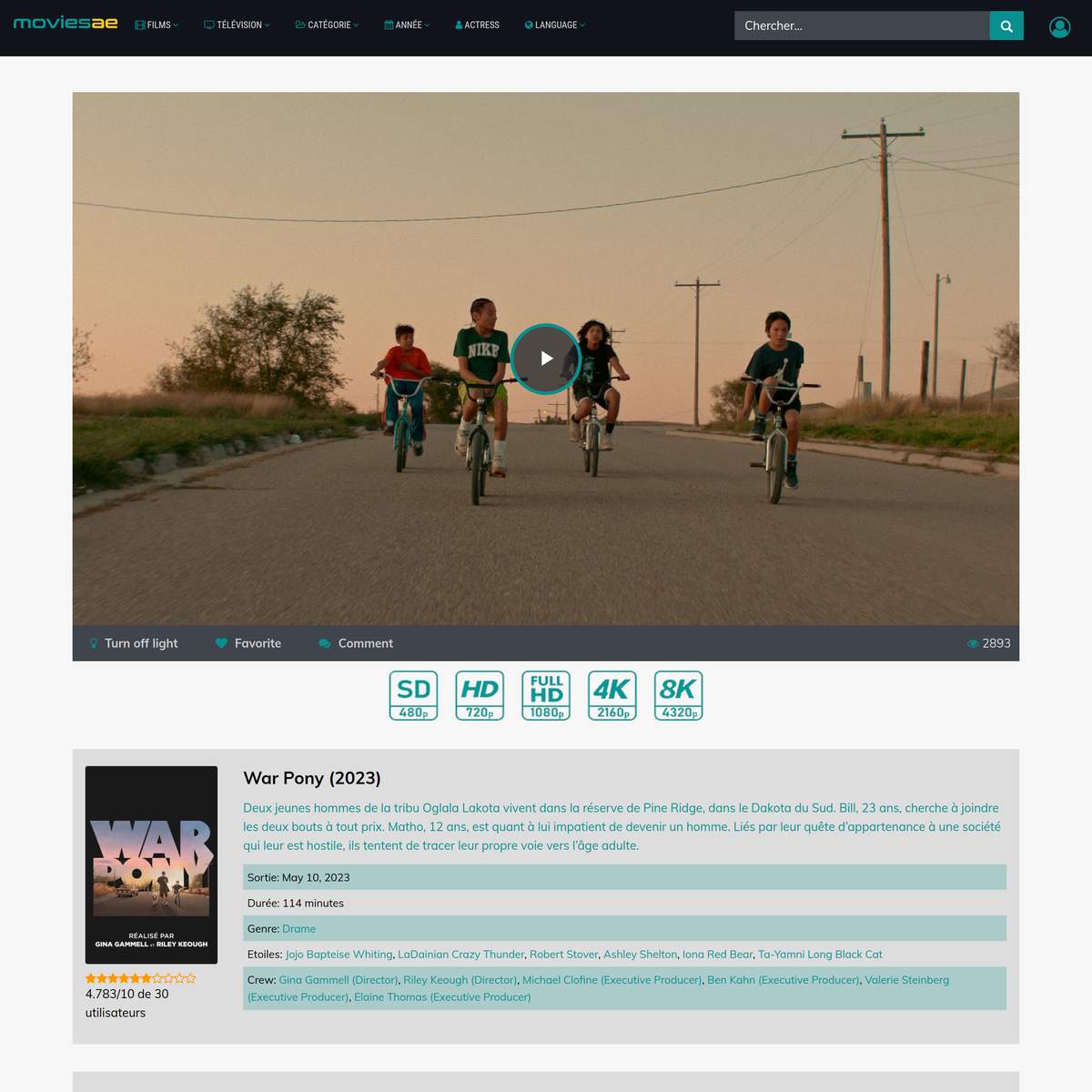The image size is (1092, 1092).
Task: Add movie to Favorite
Action: pos(248,643)
